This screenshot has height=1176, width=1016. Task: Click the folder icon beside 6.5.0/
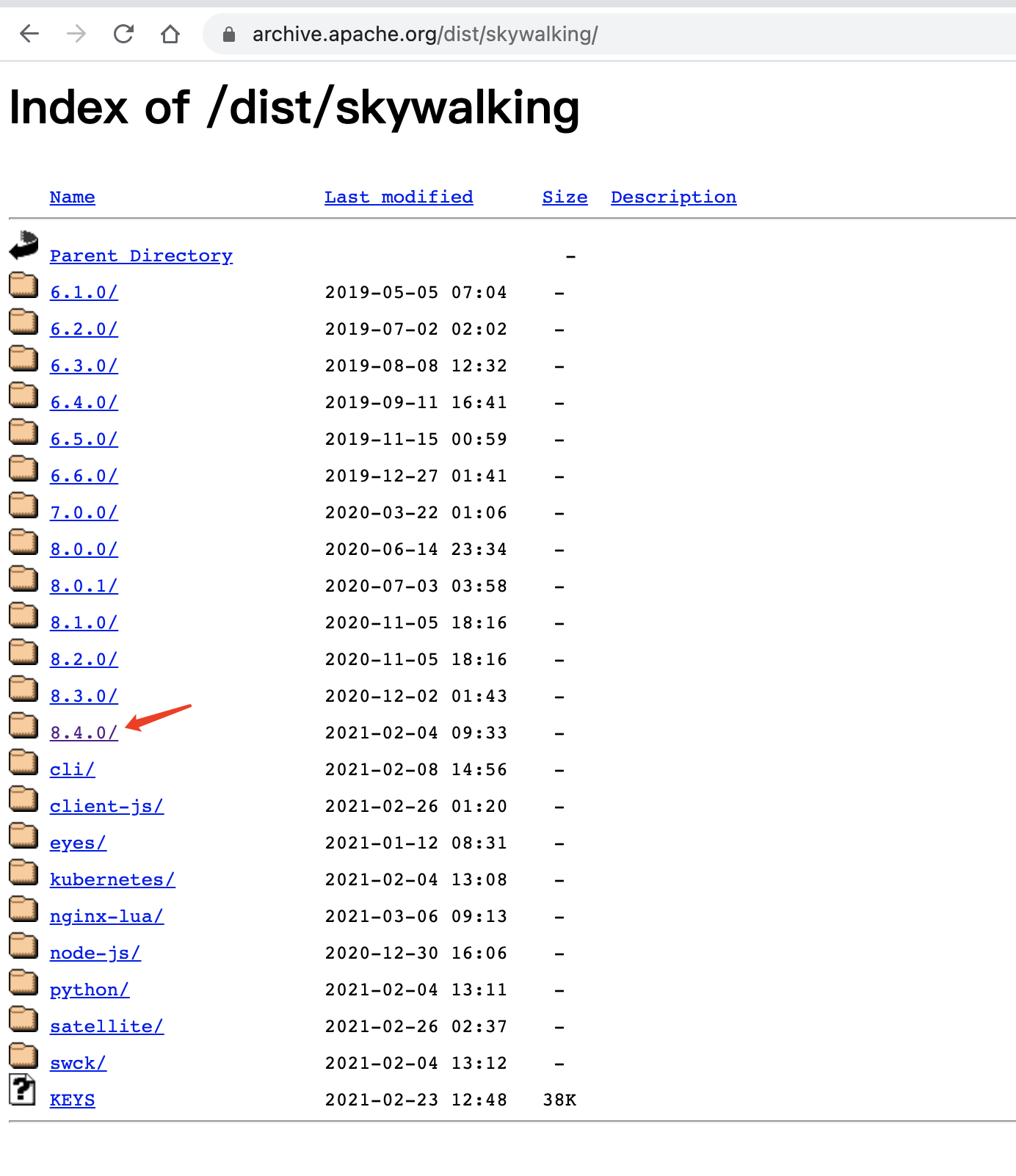[x=23, y=432]
